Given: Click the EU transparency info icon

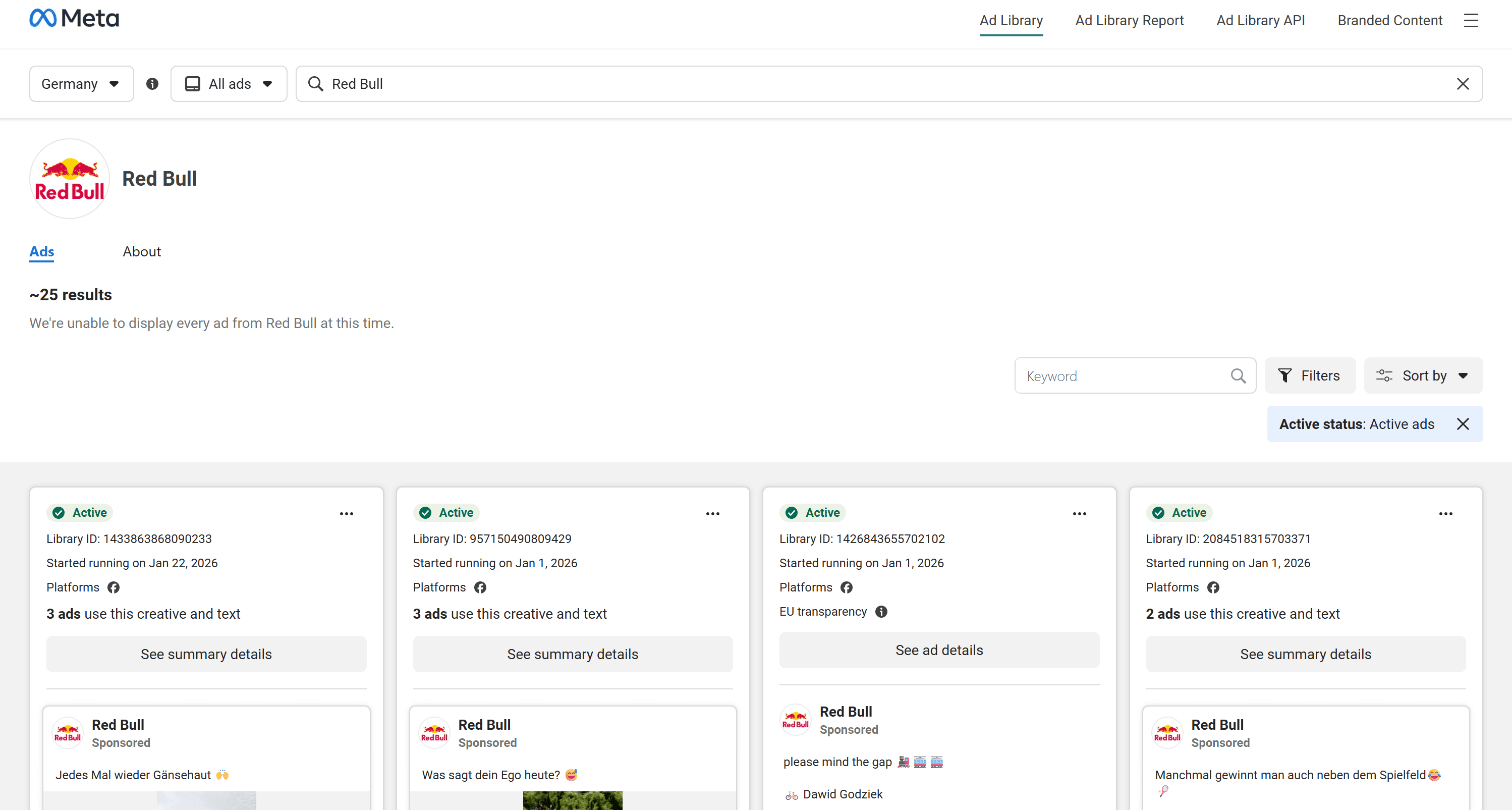Looking at the screenshot, I should 881,612.
